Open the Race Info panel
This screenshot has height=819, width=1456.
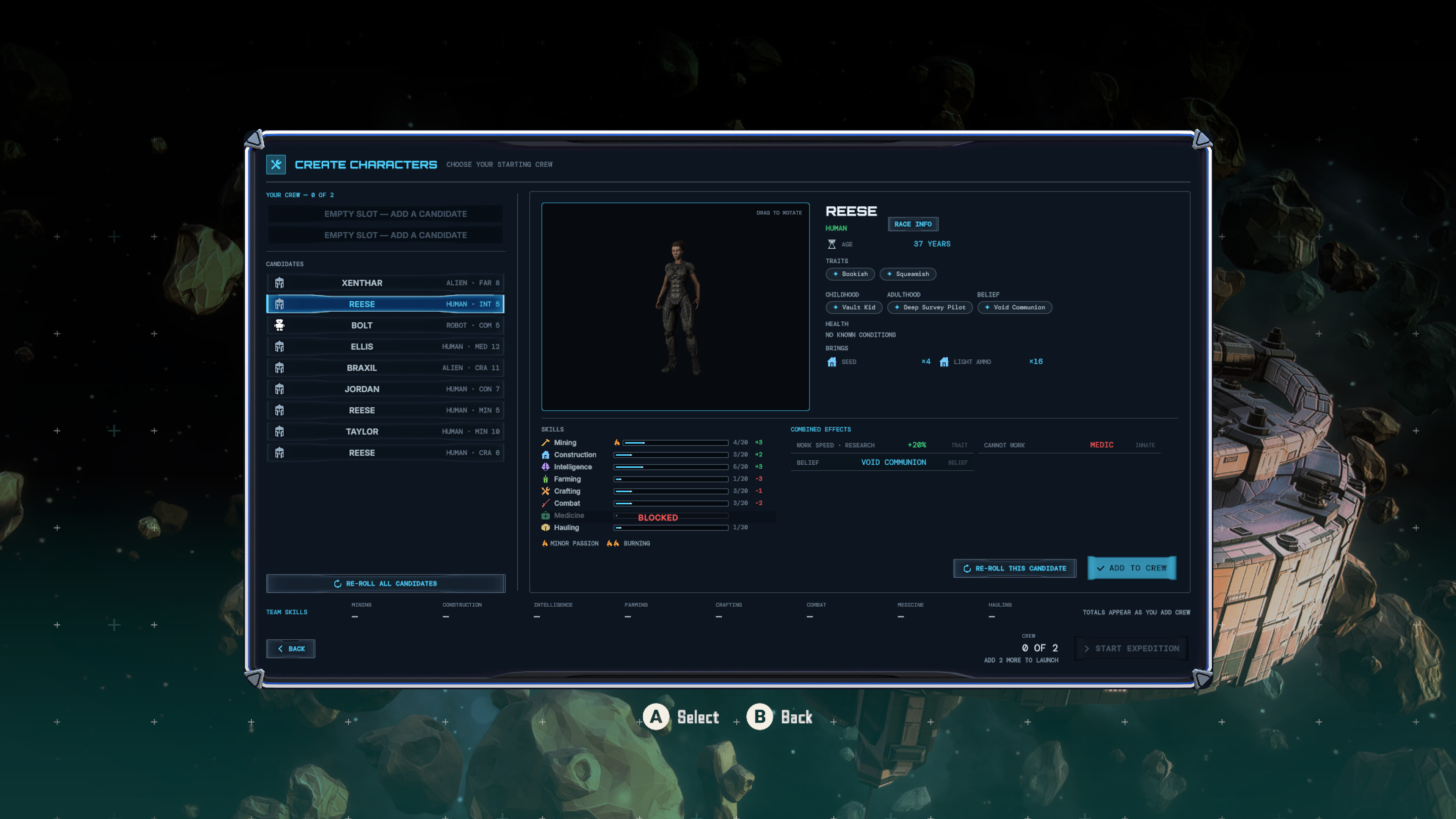pos(913,224)
